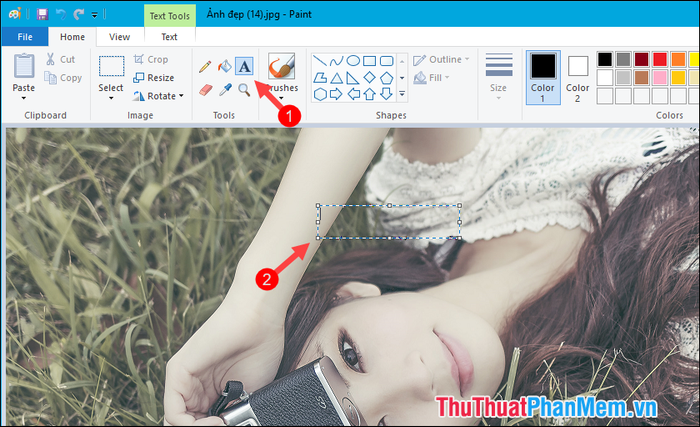Open the Select options dropdown arrow

(111, 98)
